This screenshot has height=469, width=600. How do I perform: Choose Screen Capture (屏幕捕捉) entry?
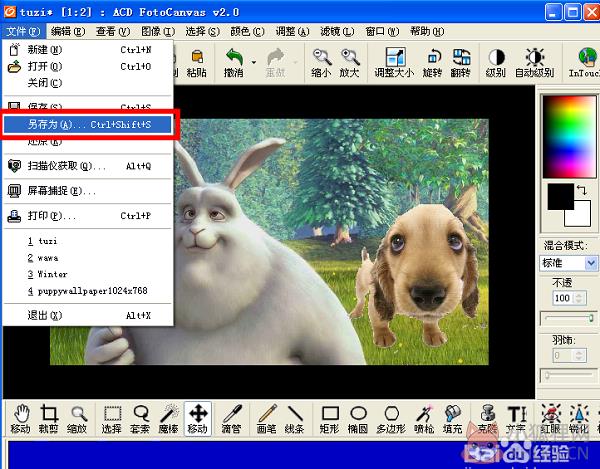88,191
